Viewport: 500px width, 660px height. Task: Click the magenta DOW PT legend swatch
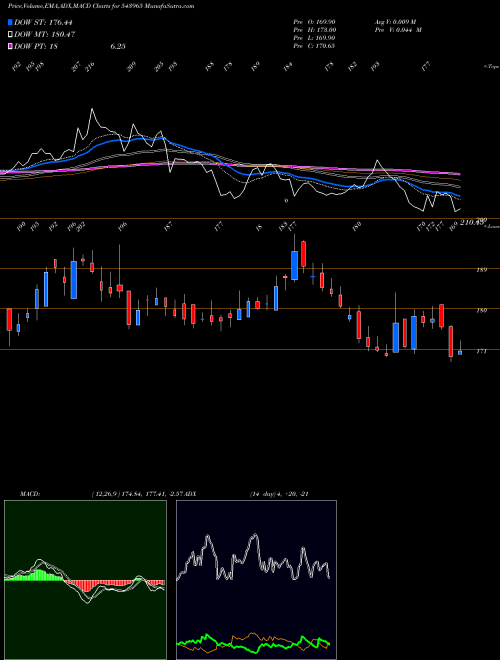(x=10, y=46)
